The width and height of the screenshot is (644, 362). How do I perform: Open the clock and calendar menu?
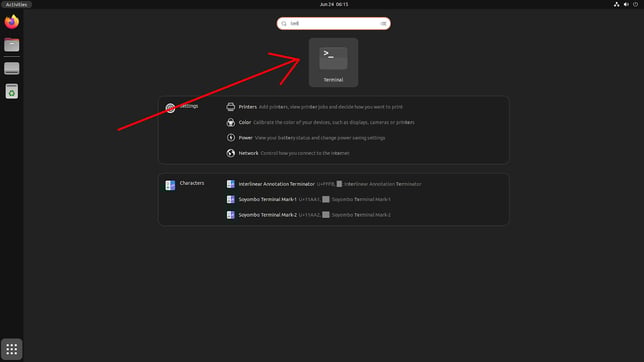334,4
